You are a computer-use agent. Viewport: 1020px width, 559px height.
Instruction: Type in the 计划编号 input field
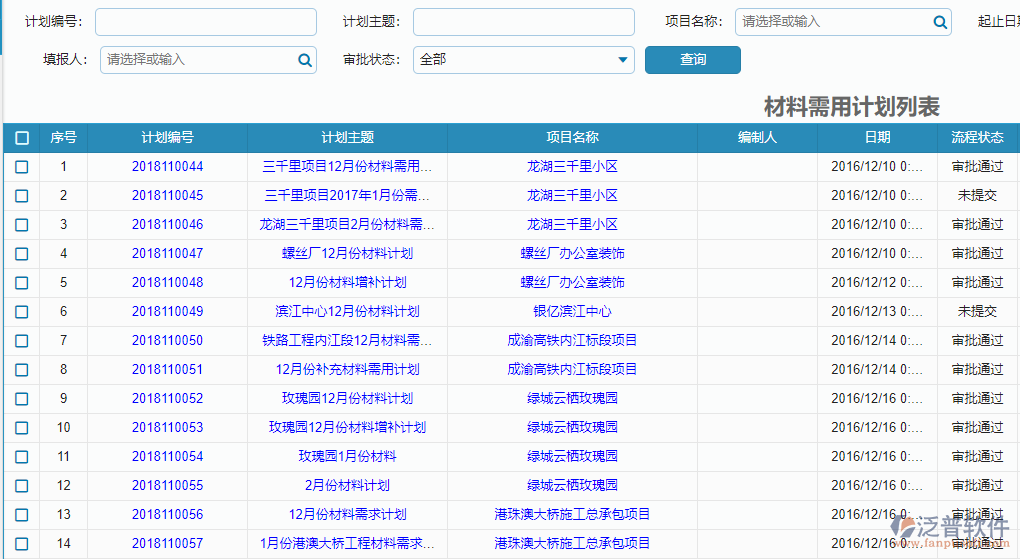[205, 22]
